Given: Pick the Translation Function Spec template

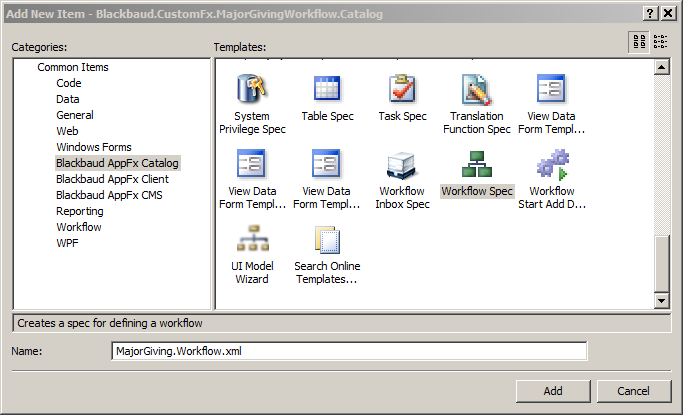Looking at the screenshot, I should pyautogui.click(x=477, y=91).
